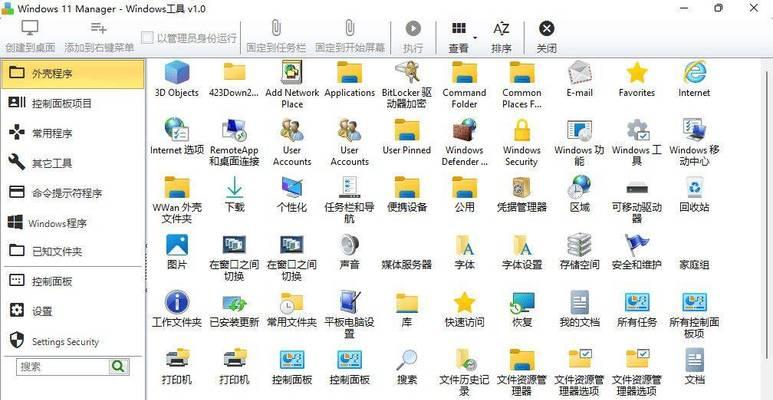Select the E-mail envelope icon
Screen dimensions: 773x400
(579, 72)
